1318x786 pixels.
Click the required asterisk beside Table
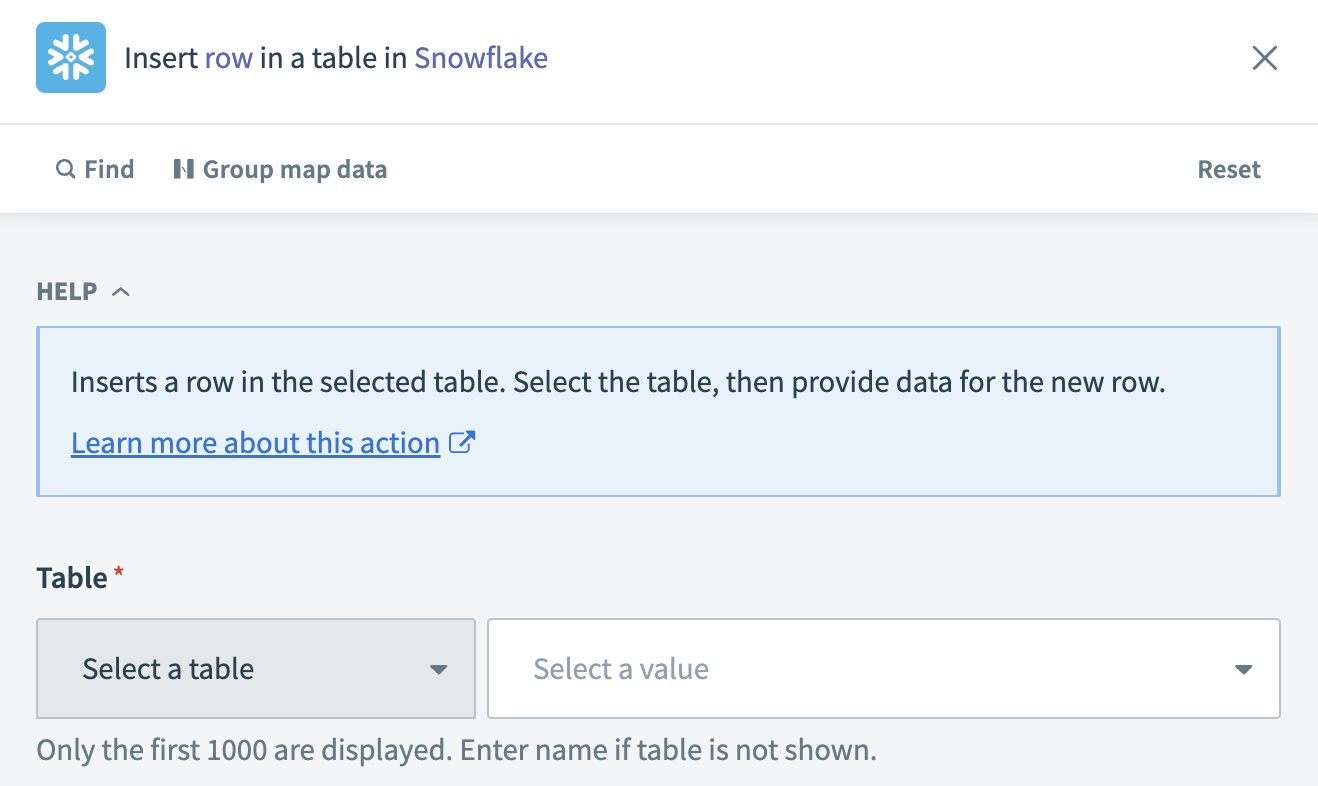117,570
